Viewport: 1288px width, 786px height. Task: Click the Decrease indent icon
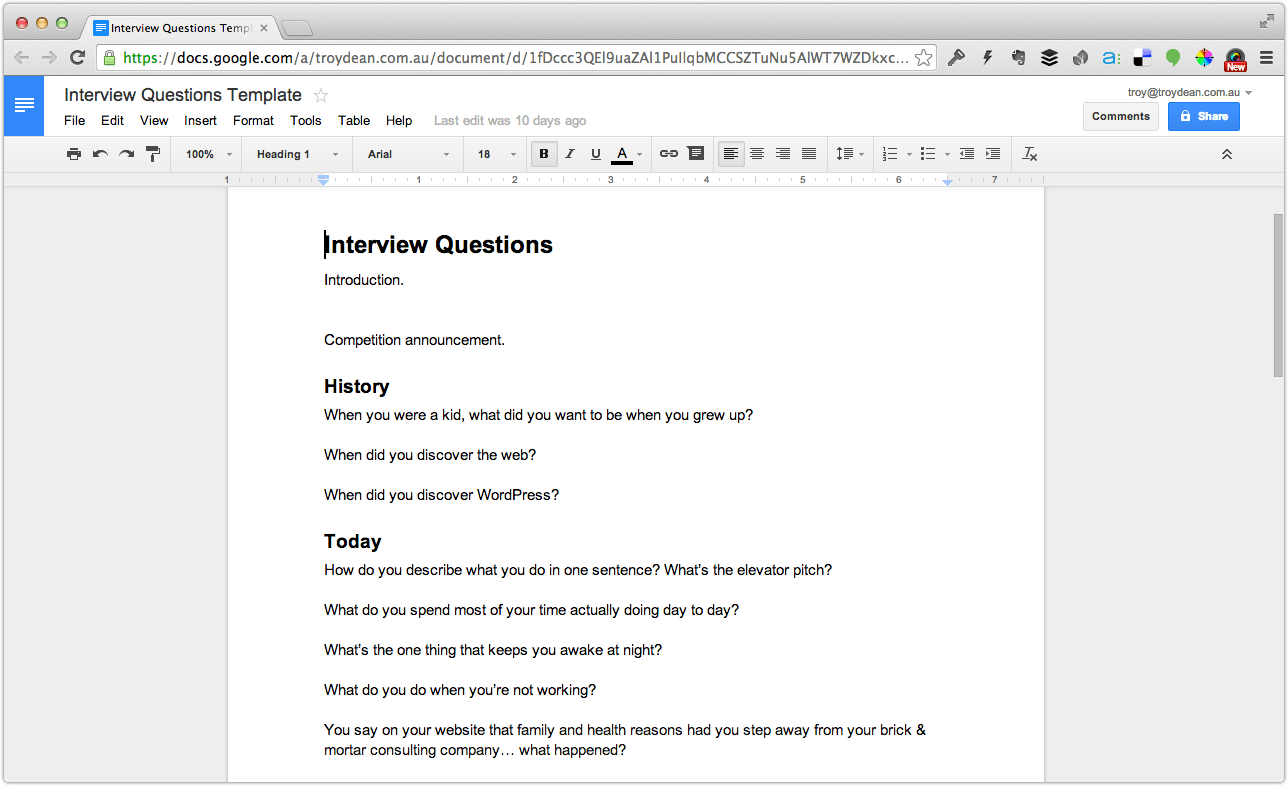[x=967, y=154]
